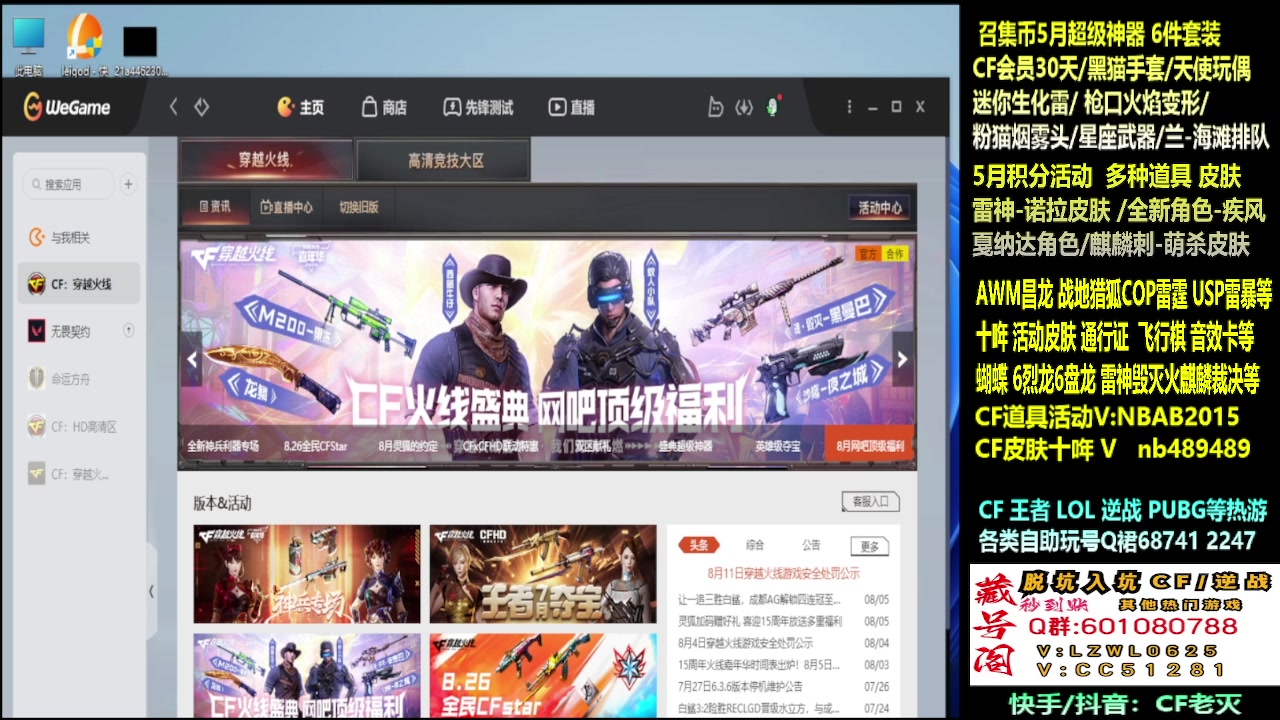Image resolution: width=1280 pixels, height=720 pixels.
Task: Show previous banner with left arrow
Action: point(192,359)
